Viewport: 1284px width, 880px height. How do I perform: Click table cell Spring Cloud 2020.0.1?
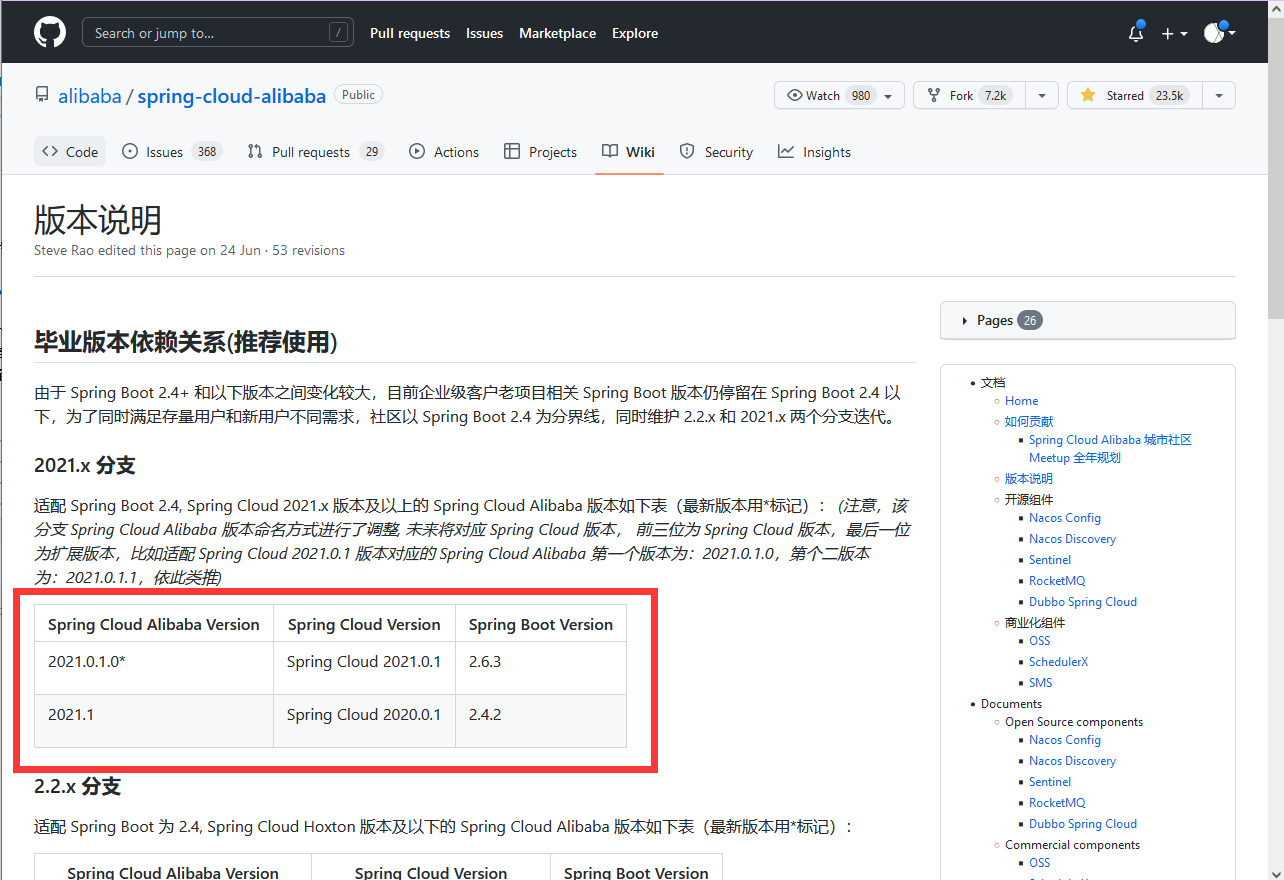364,721
